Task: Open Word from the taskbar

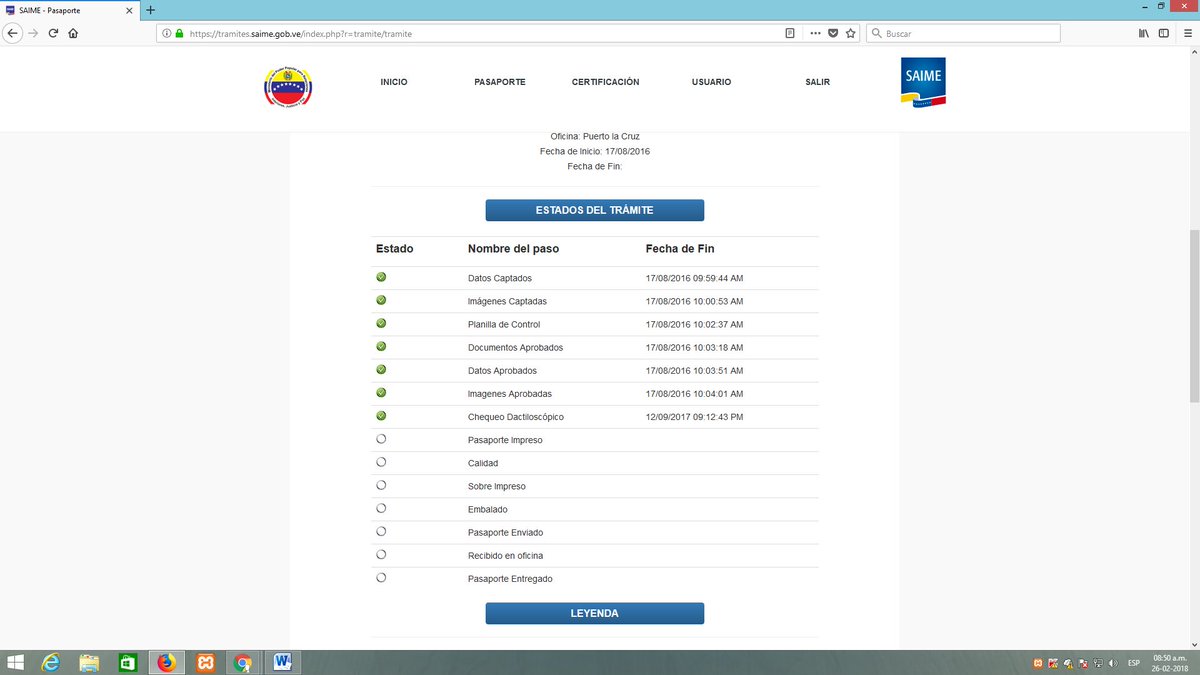Action: [282, 662]
